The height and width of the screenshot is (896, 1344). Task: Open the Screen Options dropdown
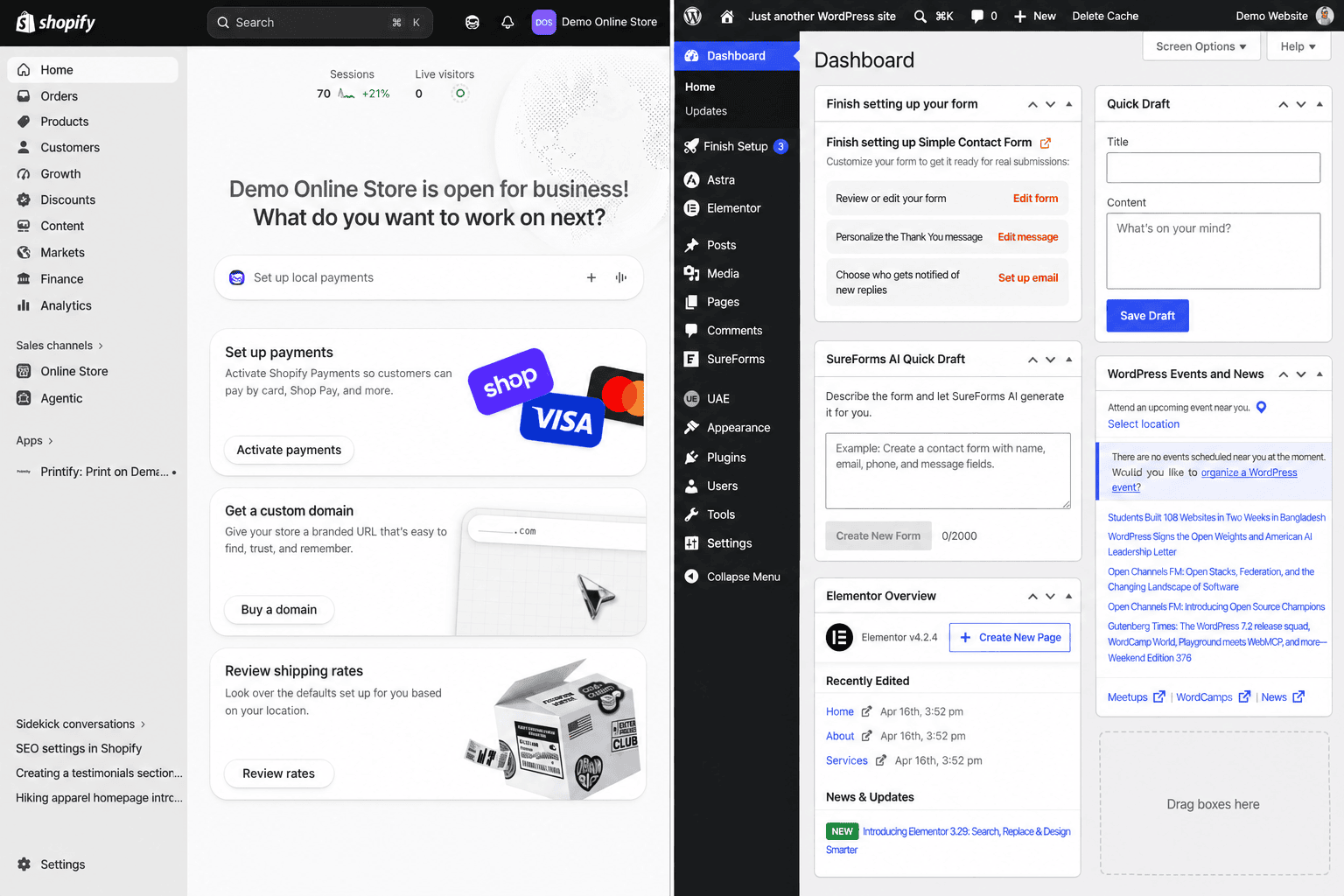pos(1201,46)
